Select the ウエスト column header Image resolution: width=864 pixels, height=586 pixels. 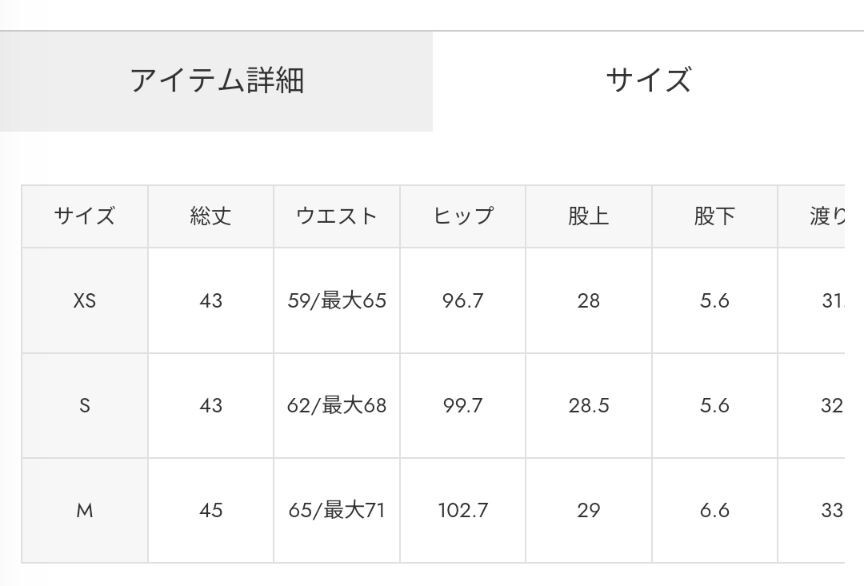point(336,216)
